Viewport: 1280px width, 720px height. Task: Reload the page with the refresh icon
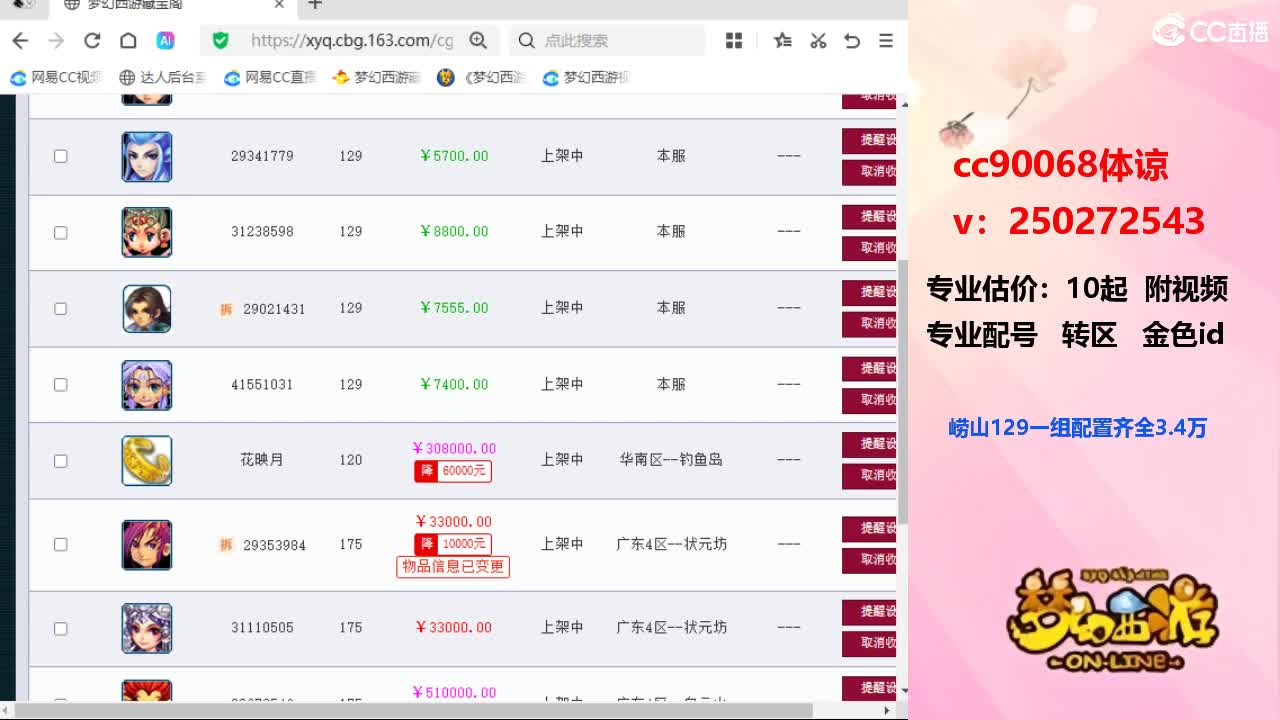click(92, 41)
